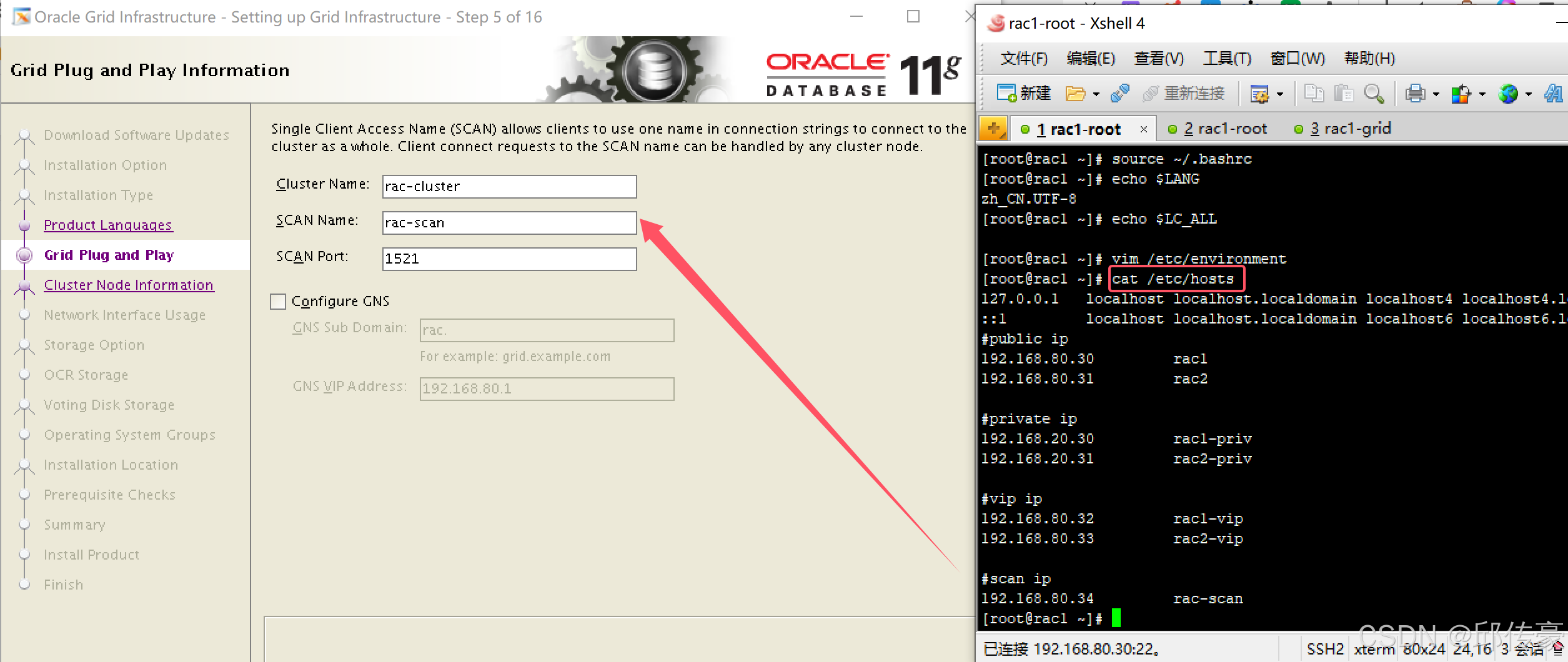Click the SCAN Name input field

click(x=509, y=222)
